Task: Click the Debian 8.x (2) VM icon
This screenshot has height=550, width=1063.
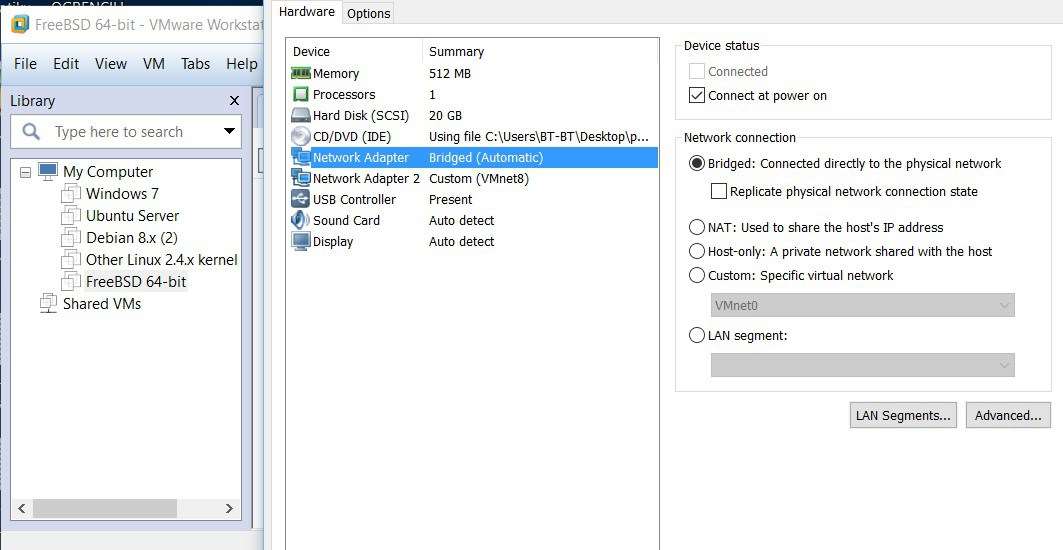Action: (x=71, y=238)
